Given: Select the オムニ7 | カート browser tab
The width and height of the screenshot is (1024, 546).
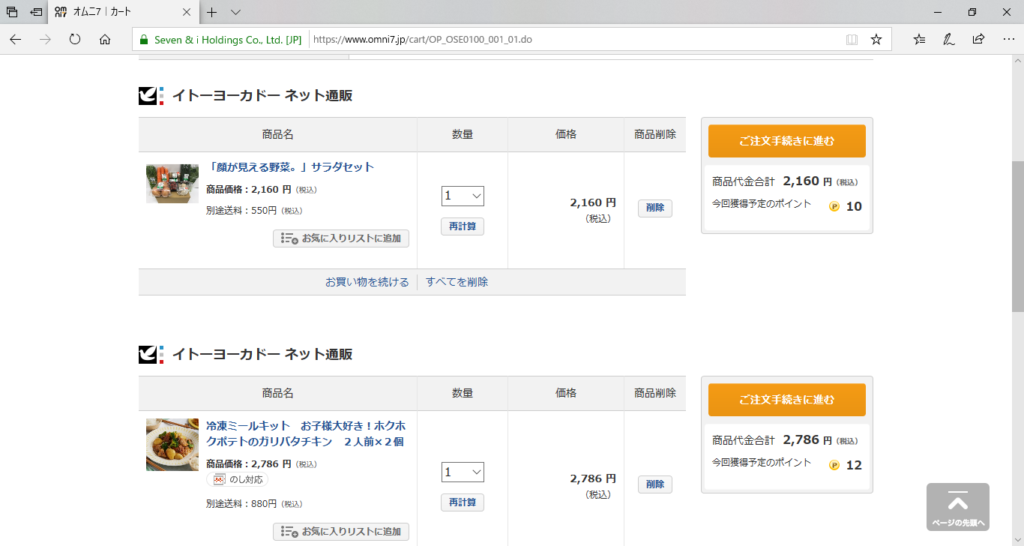Looking at the screenshot, I should tap(122, 12).
